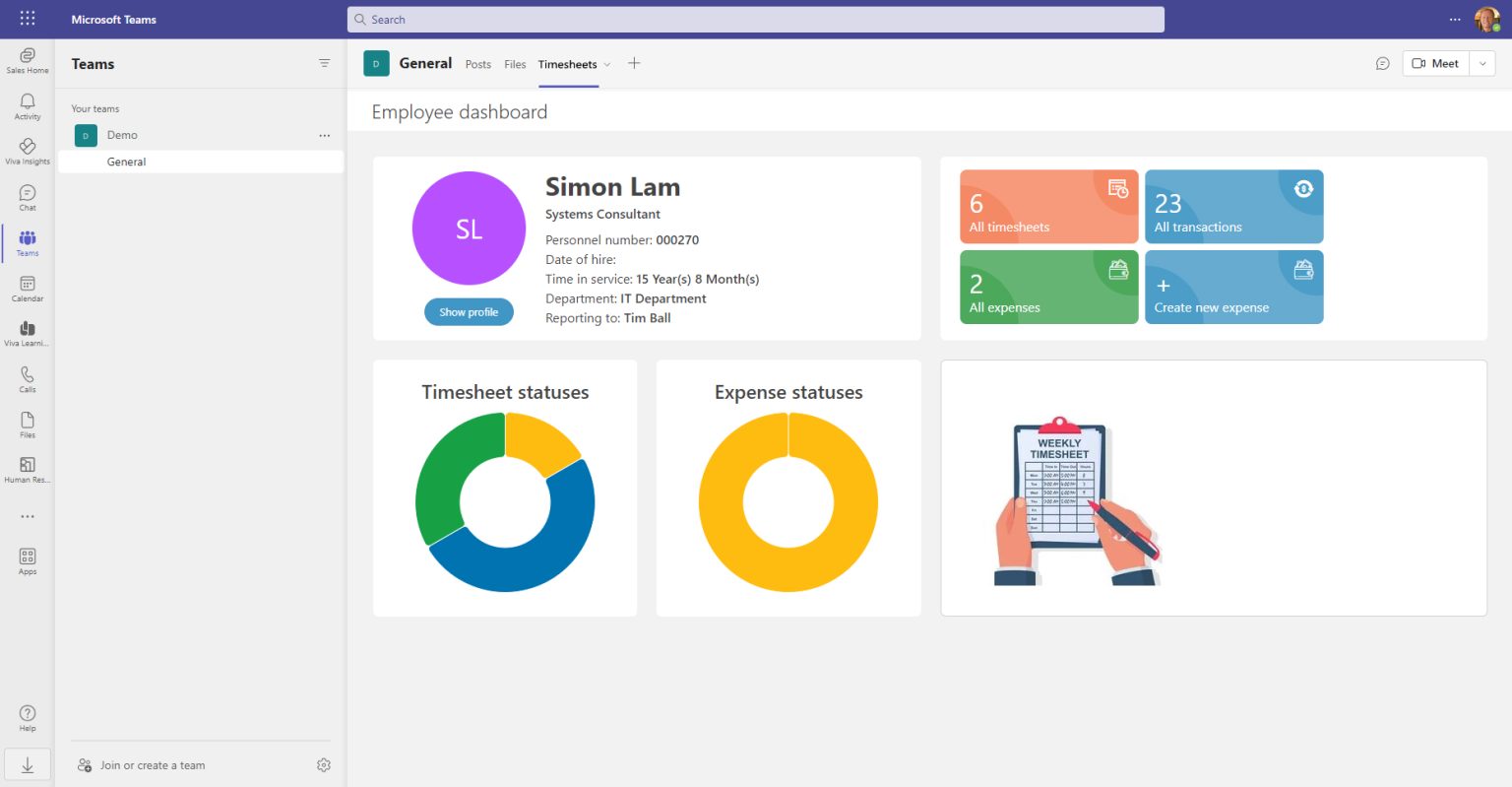The width and height of the screenshot is (1512, 787).
Task: Switch to the channel Files tab
Action: point(515,64)
